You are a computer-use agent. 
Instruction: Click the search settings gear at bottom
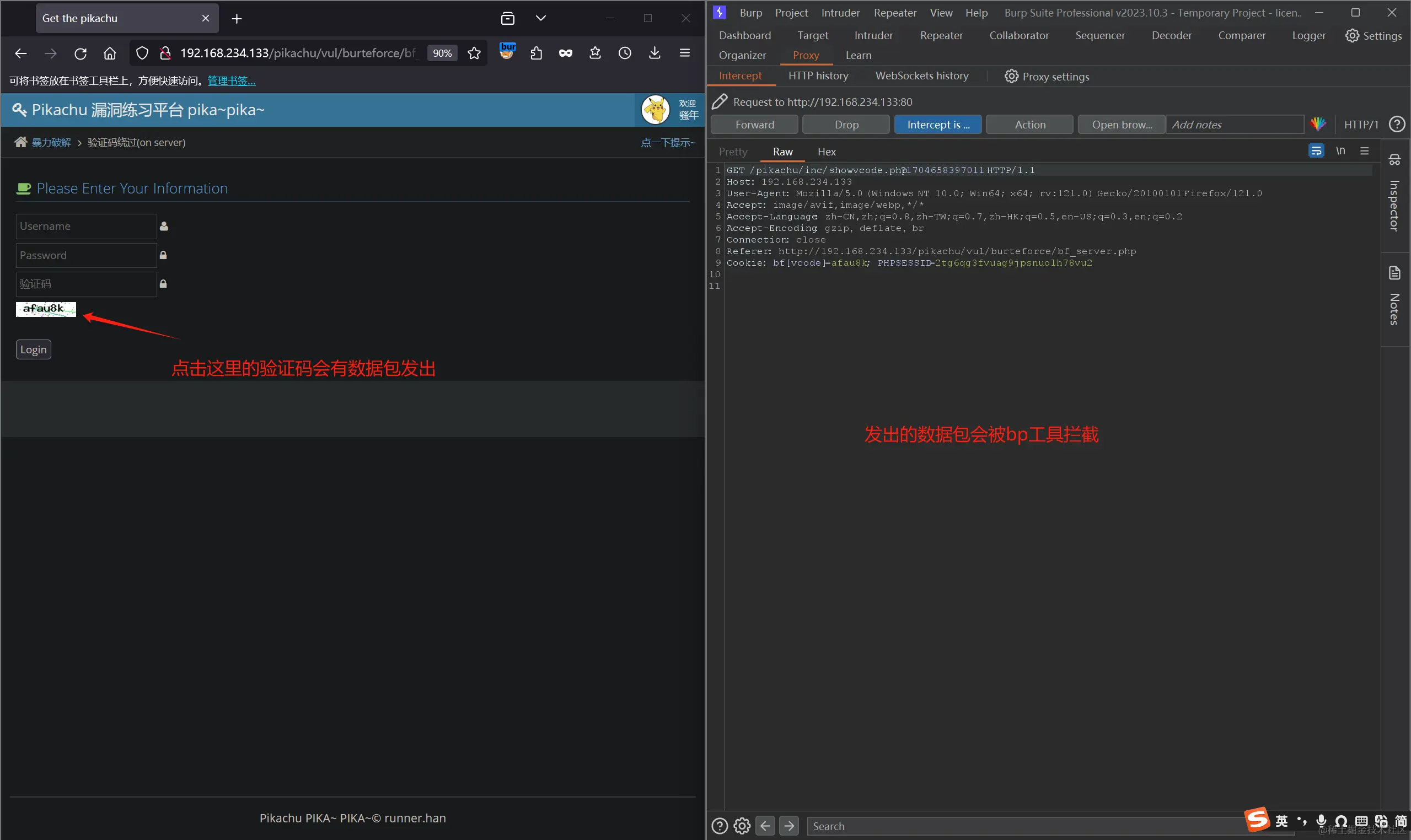[742, 826]
